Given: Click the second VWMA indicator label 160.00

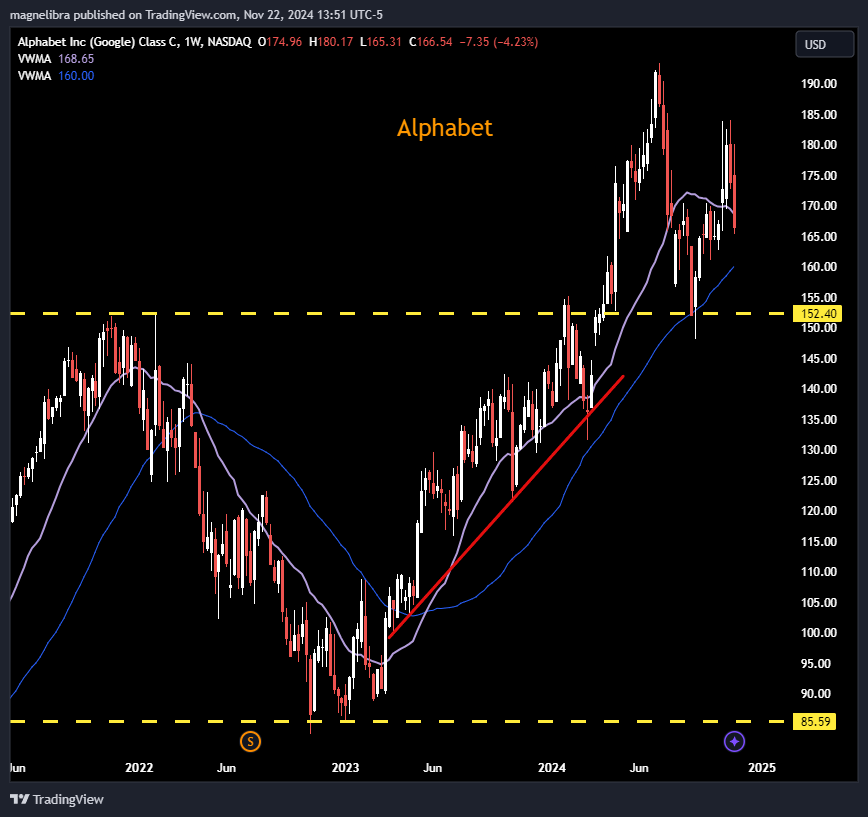Looking at the screenshot, I should 56,76.
